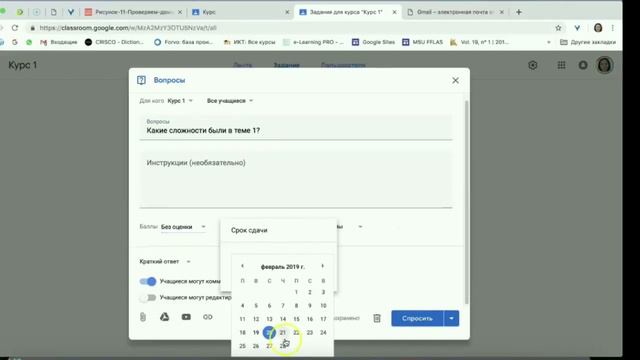Screen dimensions: 640x360
Task: Select February 4 in calendar
Action: 242,305
